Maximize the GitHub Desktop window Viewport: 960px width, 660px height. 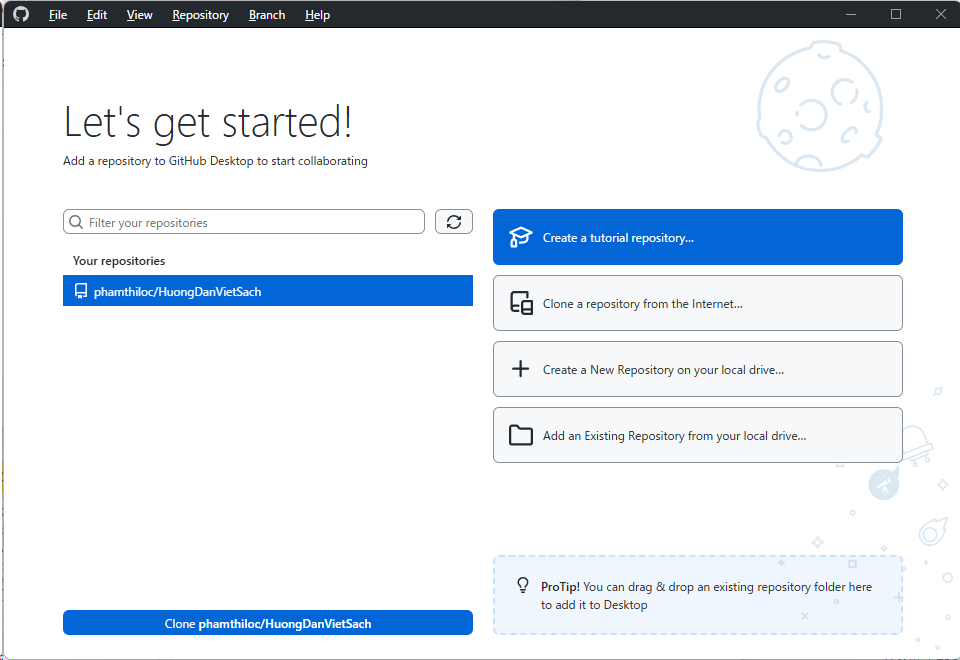(x=896, y=14)
